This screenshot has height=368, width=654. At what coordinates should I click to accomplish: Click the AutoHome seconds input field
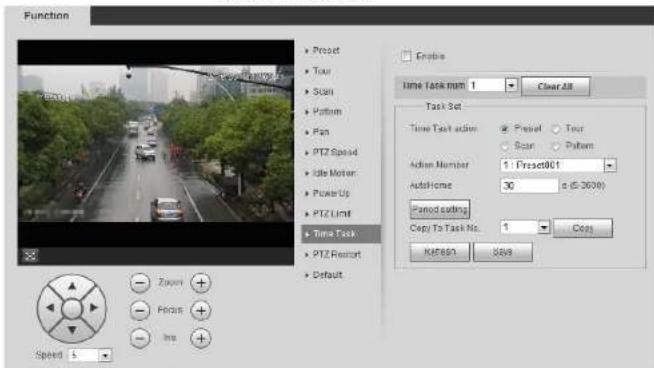tap(529, 185)
